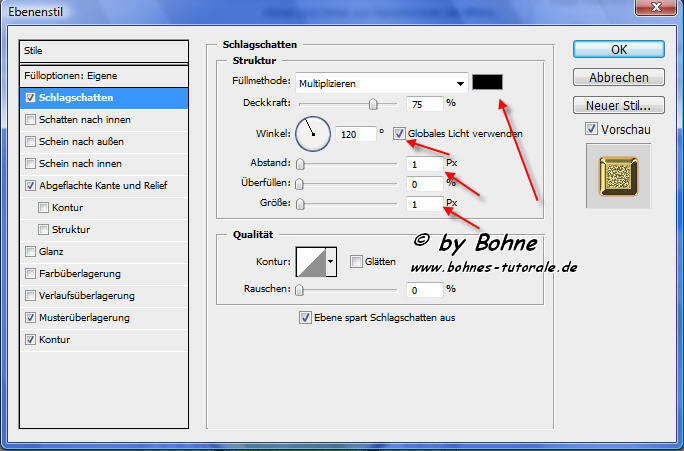Open the Füllmethode Multiplizieren dropdown

(x=384, y=83)
